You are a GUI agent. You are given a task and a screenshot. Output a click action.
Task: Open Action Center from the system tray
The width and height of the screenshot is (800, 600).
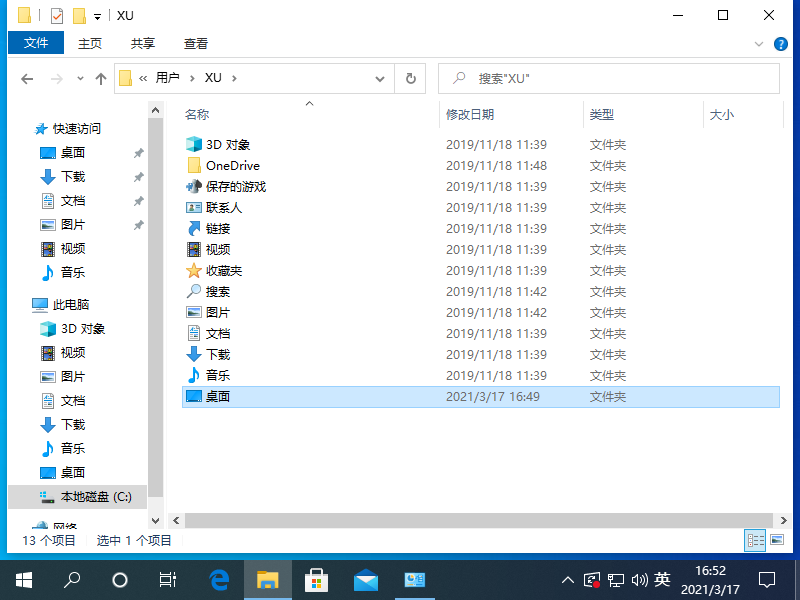(766, 580)
